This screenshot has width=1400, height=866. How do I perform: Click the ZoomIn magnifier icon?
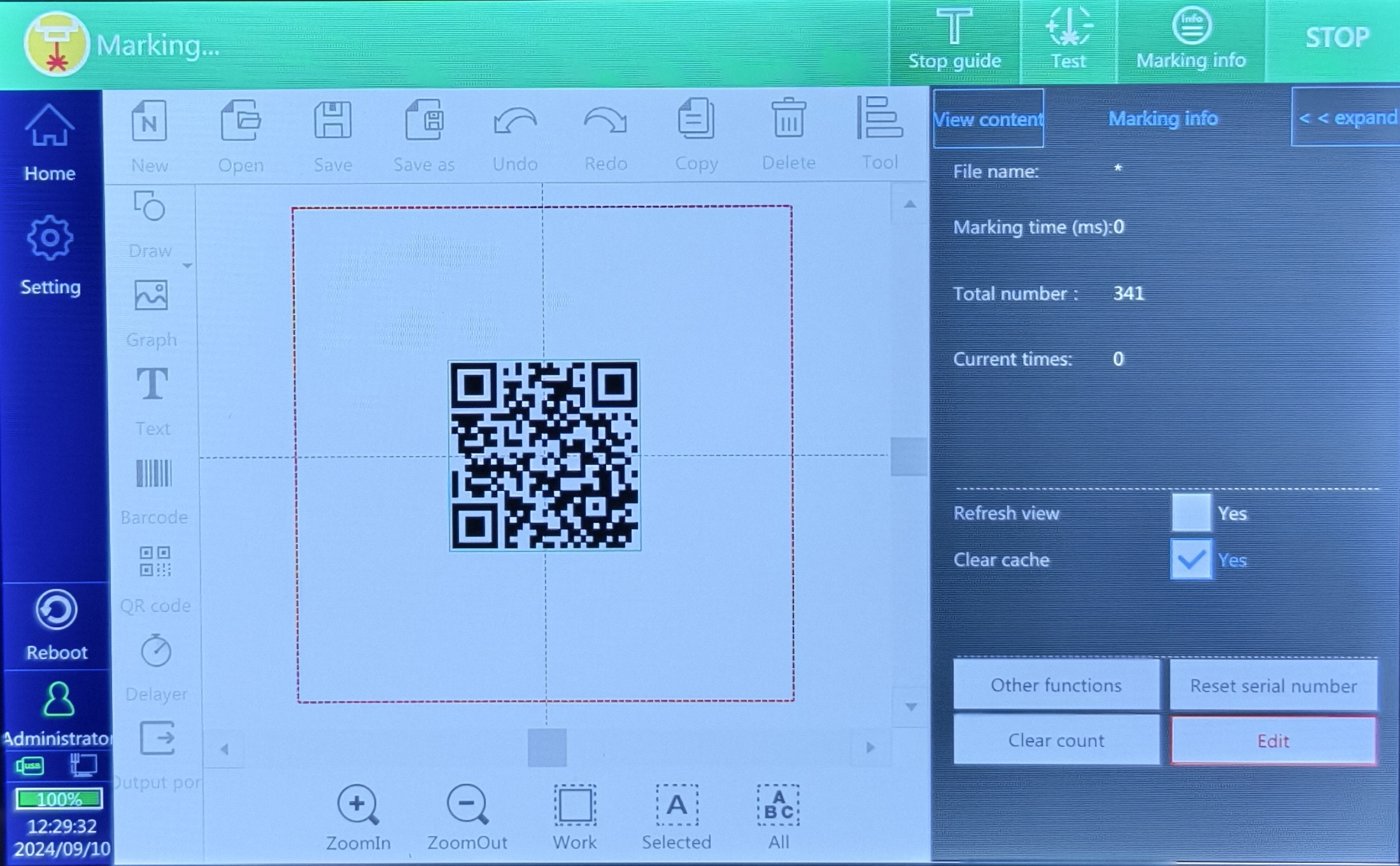pos(358,805)
